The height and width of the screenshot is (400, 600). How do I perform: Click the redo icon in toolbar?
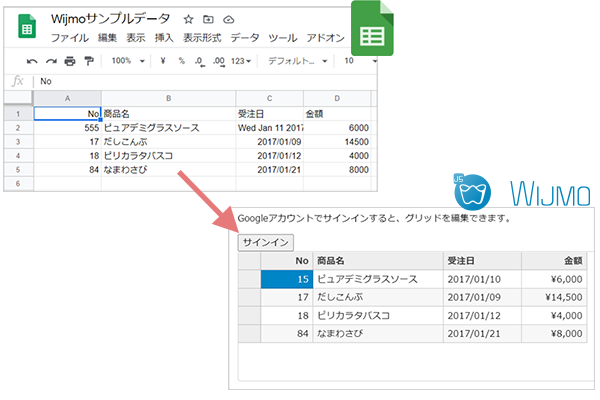[51, 61]
